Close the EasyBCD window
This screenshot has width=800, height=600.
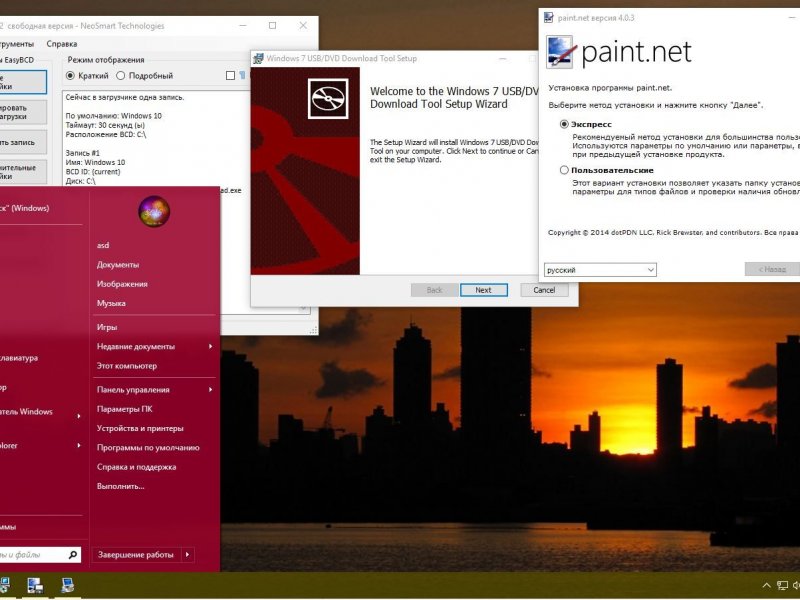pyautogui.click(x=303, y=26)
